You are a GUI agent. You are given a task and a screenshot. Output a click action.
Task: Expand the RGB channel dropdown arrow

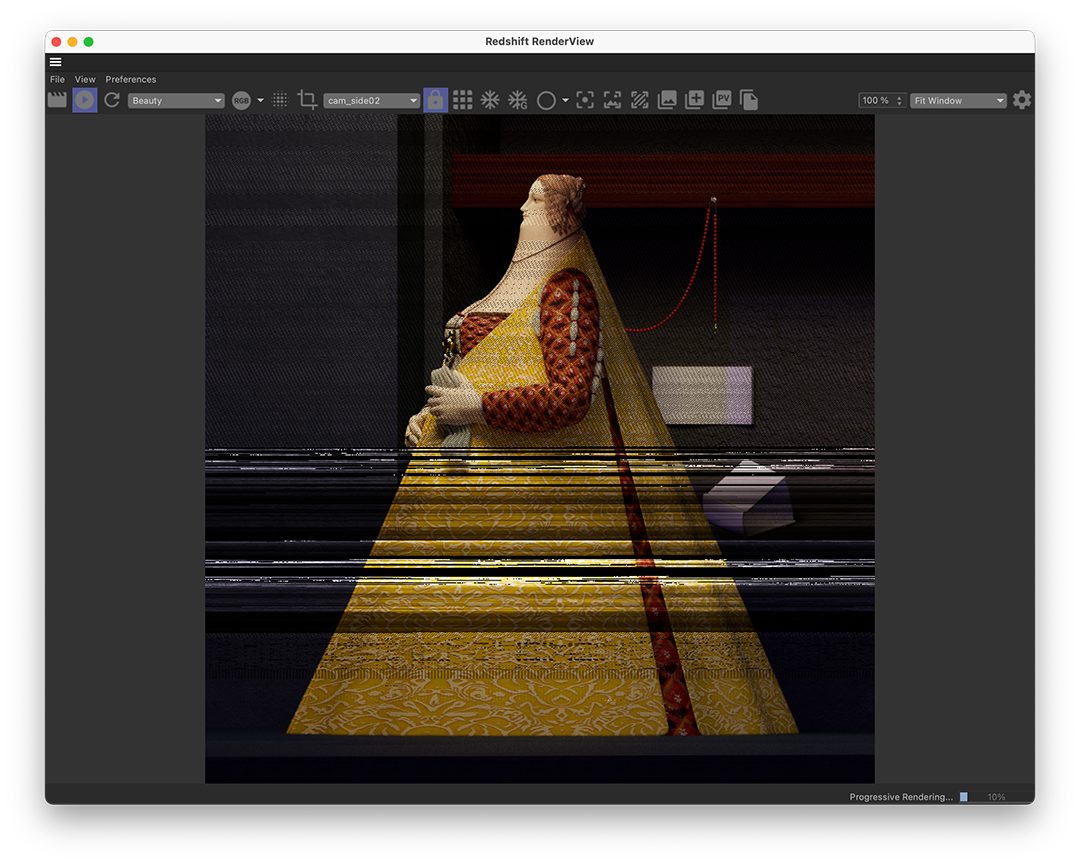point(260,101)
